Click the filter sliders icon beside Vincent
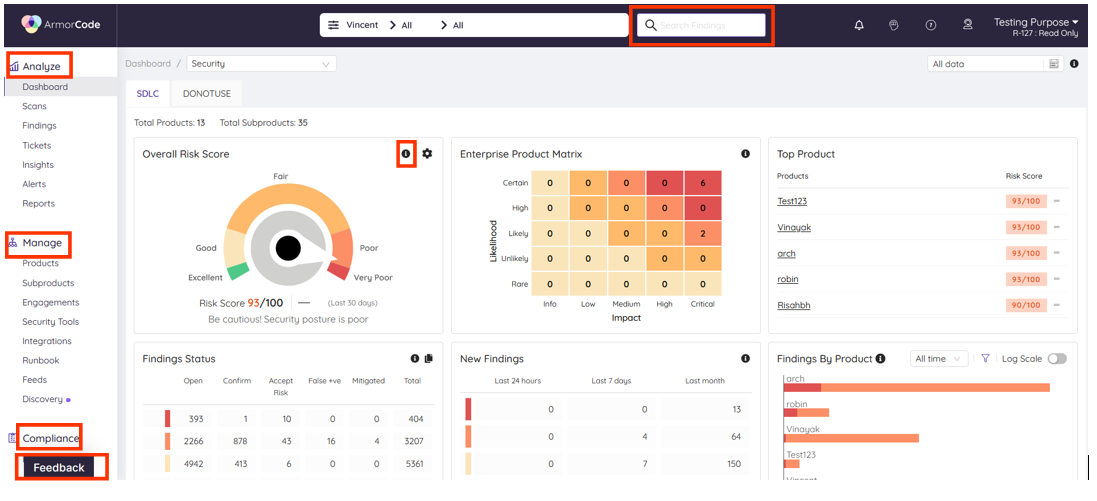The width and height of the screenshot is (1097, 501). click(x=334, y=25)
